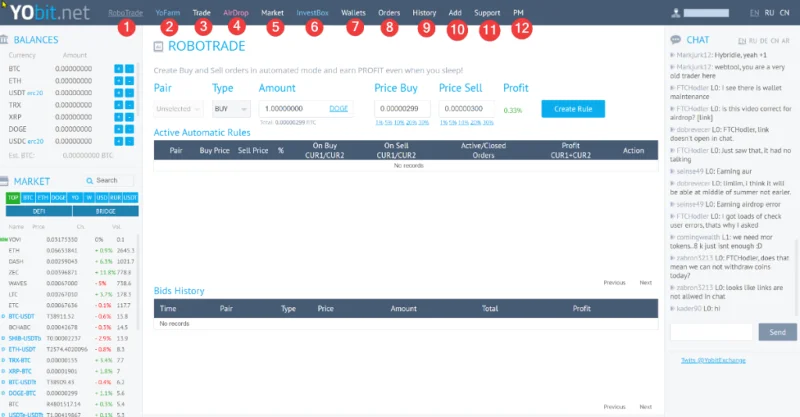Click the plus icon in the XRP balance row
The width and height of the screenshot is (800, 417).
(x=118, y=117)
